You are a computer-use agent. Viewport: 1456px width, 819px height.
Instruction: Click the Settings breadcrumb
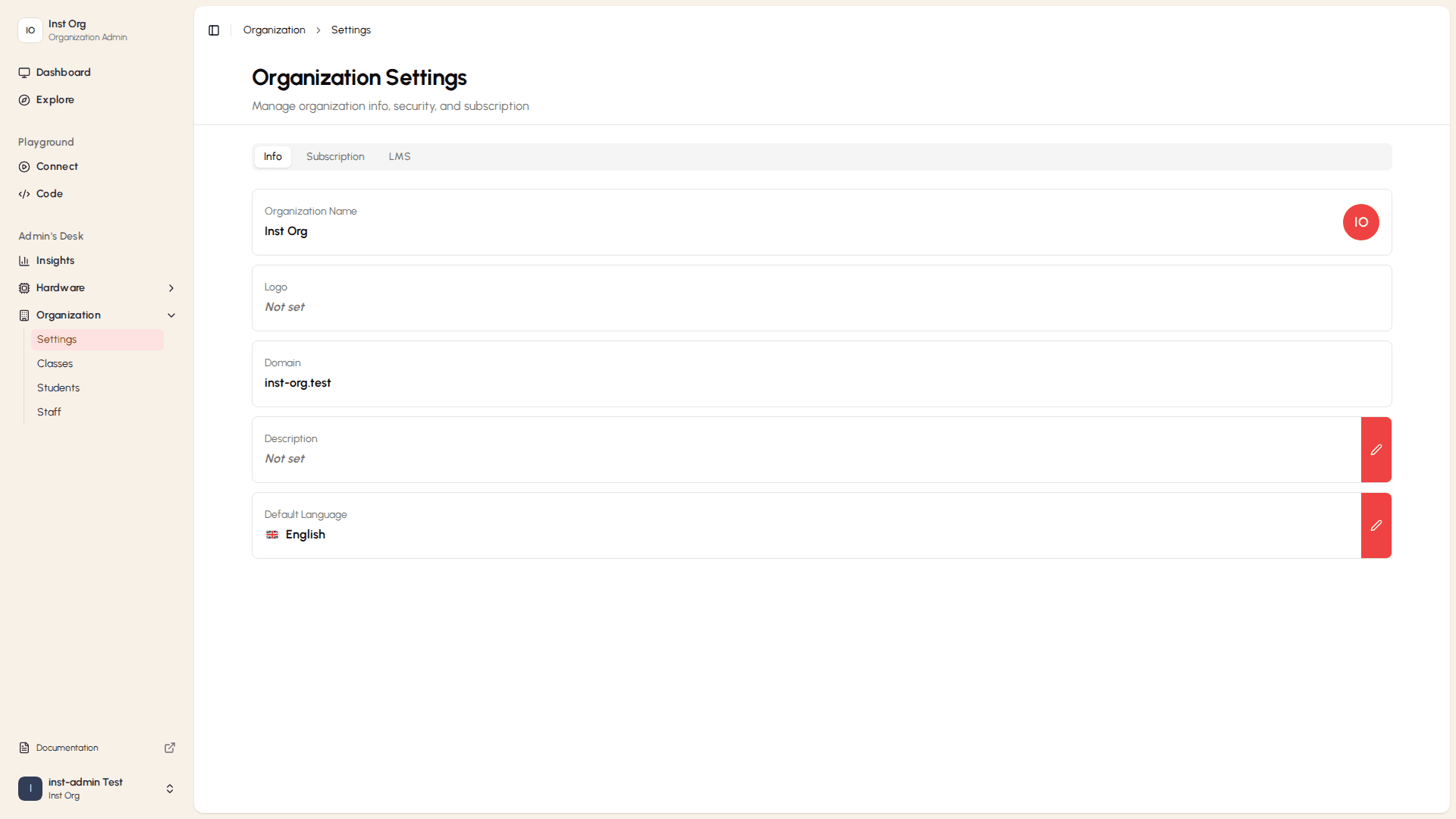[x=351, y=30]
